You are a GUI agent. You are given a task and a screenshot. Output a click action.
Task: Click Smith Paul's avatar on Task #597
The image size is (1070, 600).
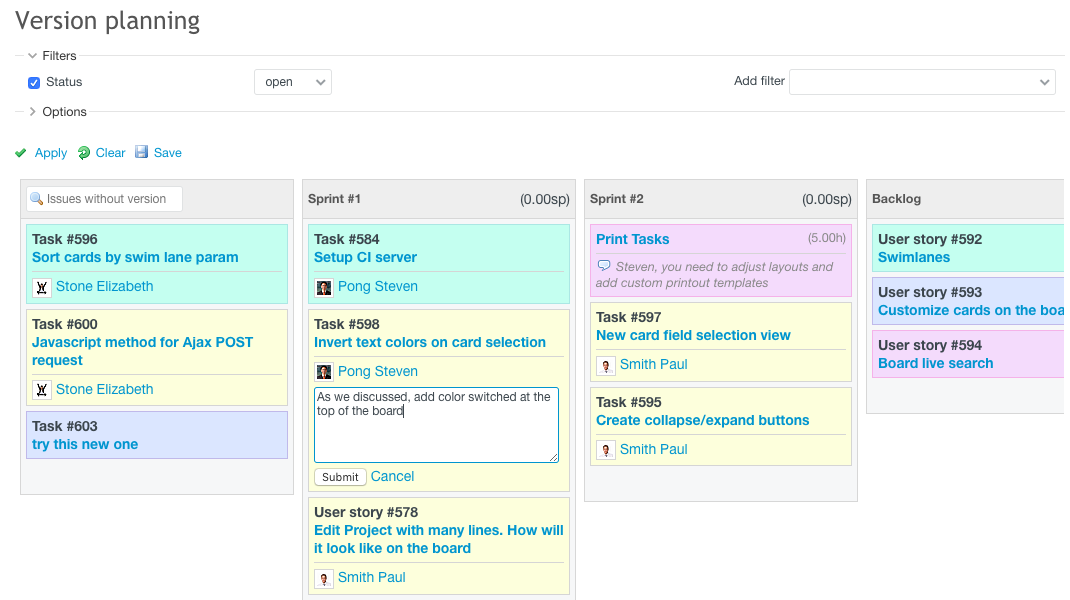tap(606, 365)
